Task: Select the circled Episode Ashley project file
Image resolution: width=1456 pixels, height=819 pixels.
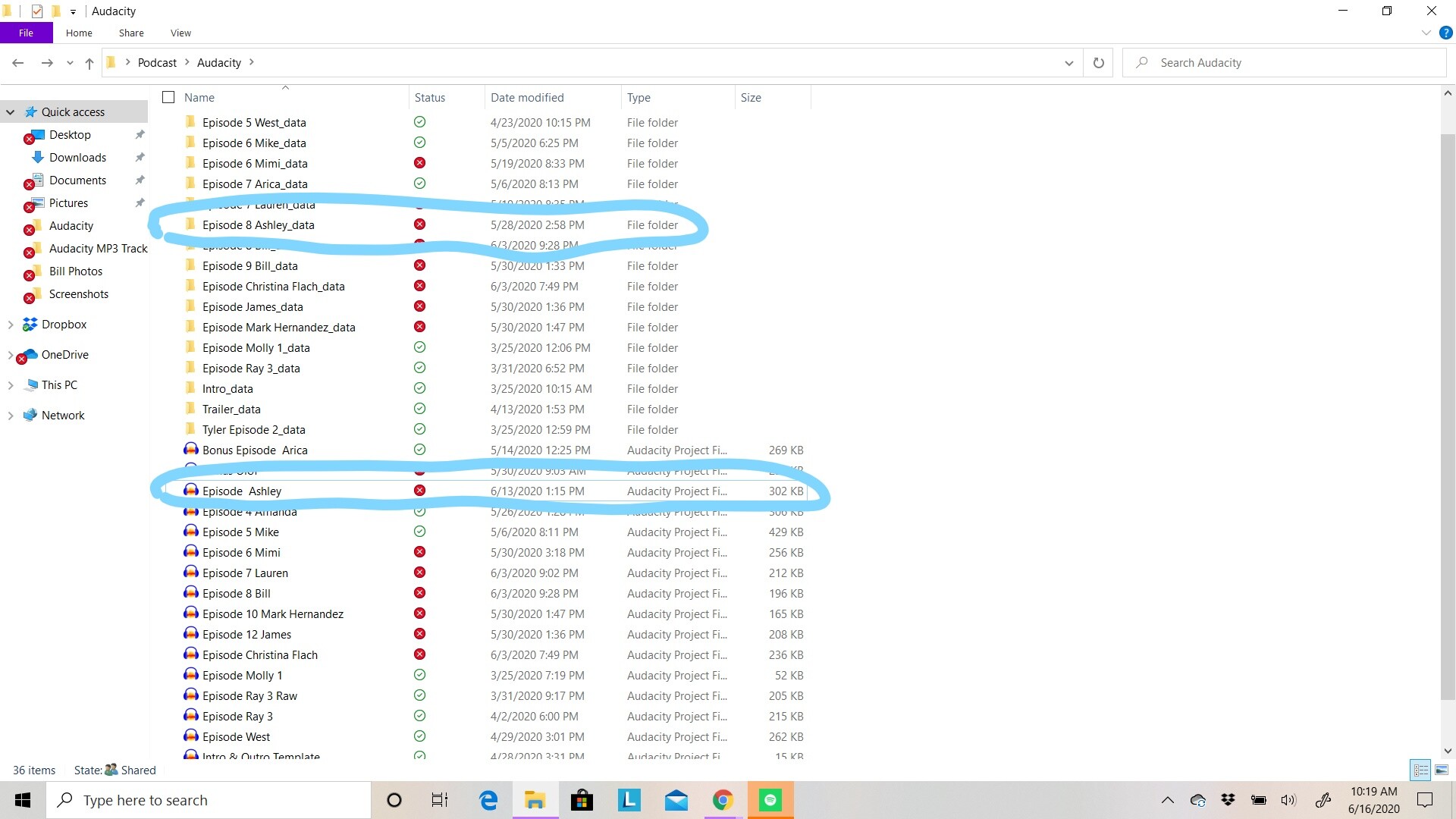Action: [241, 491]
